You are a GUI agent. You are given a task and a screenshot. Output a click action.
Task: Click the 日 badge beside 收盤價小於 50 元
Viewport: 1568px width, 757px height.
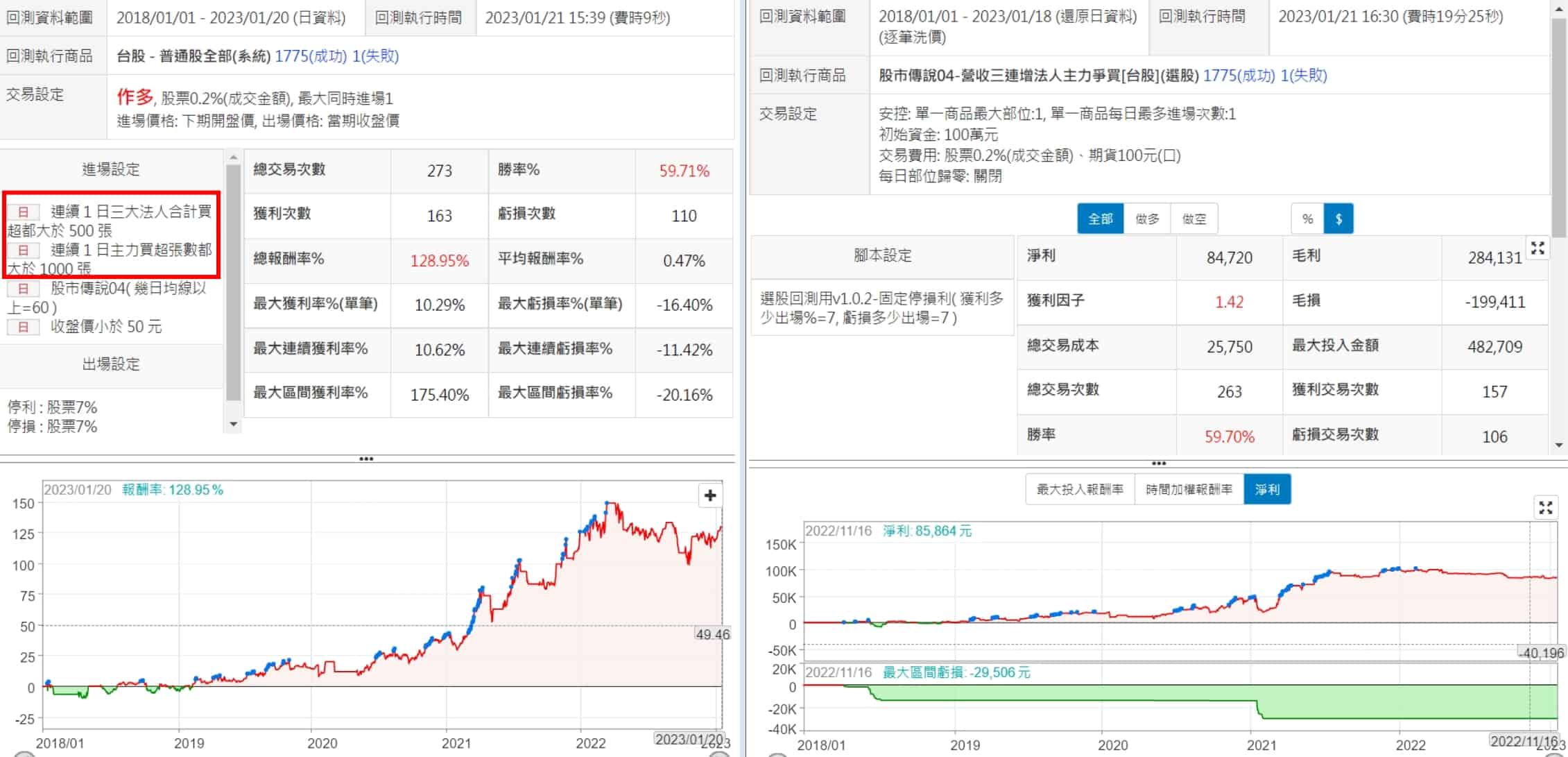[24, 327]
